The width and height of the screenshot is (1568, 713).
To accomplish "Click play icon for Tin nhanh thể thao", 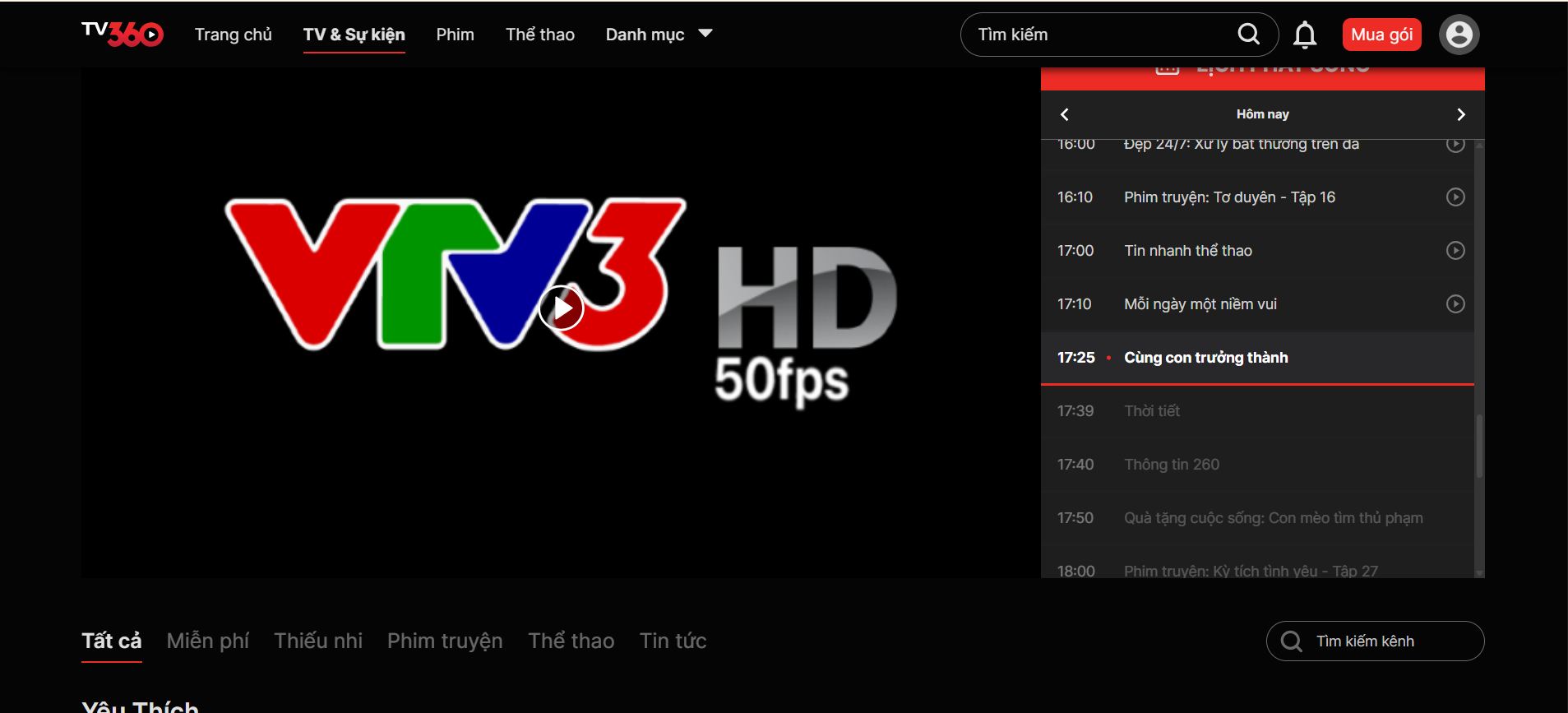I will point(1455,251).
